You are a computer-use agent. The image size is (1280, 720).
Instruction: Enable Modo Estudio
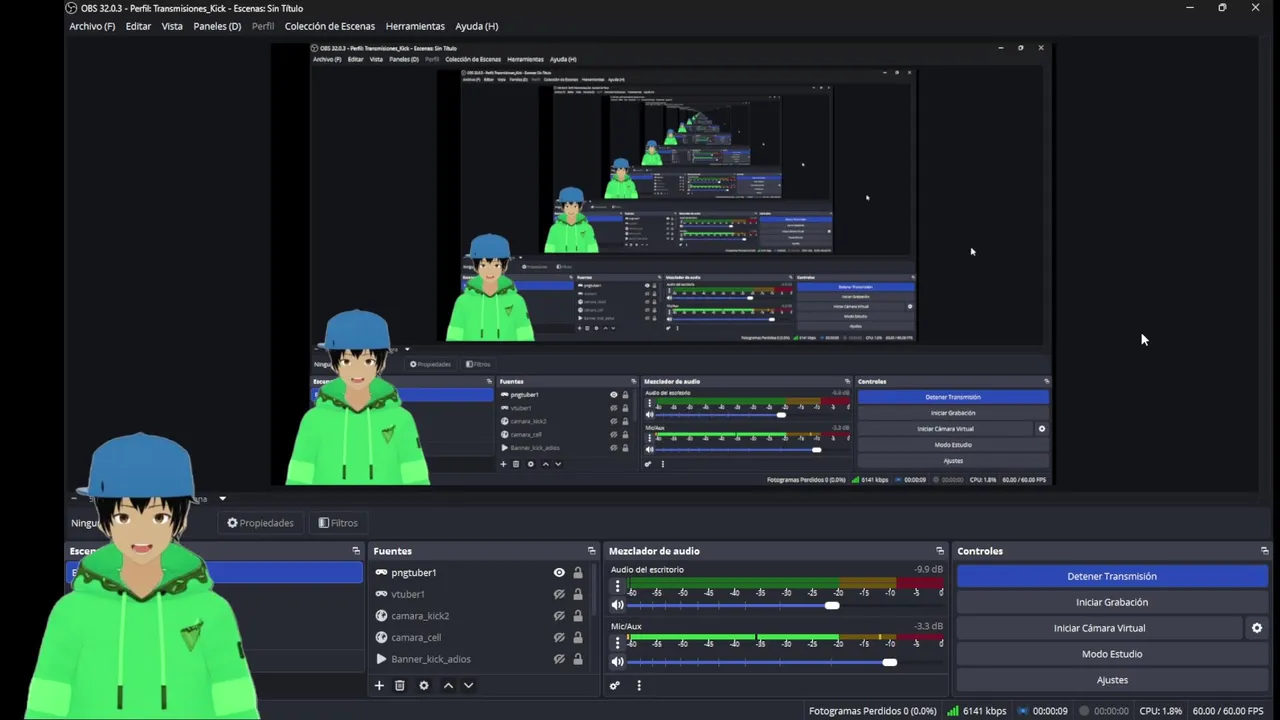point(1112,654)
